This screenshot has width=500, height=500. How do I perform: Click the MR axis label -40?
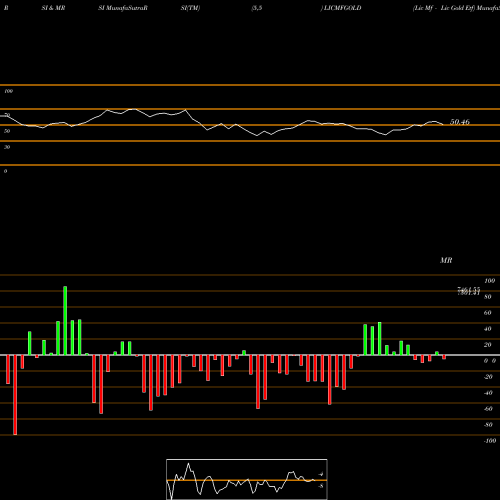point(488,393)
